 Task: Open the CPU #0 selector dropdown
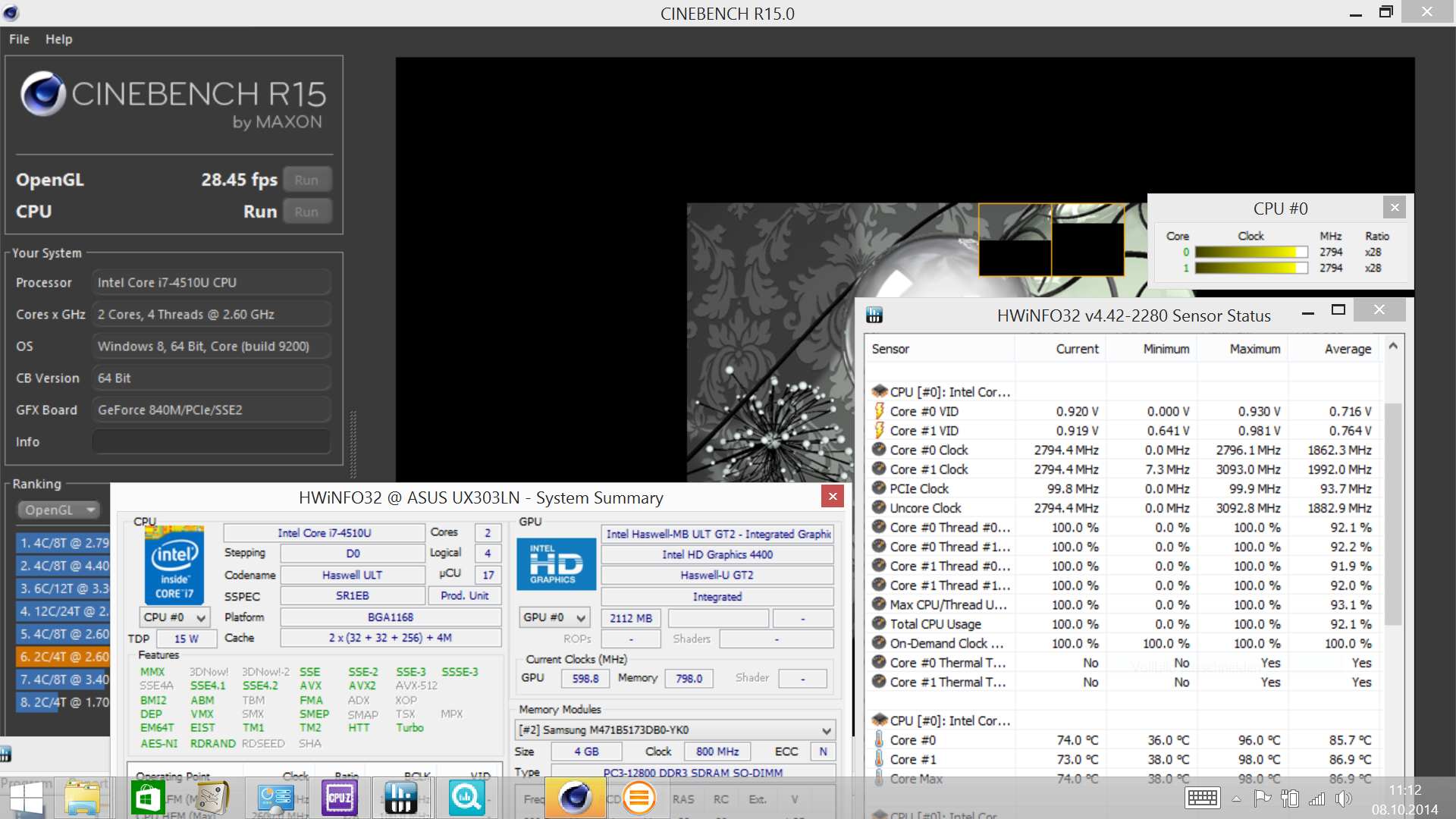coord(174,617)
